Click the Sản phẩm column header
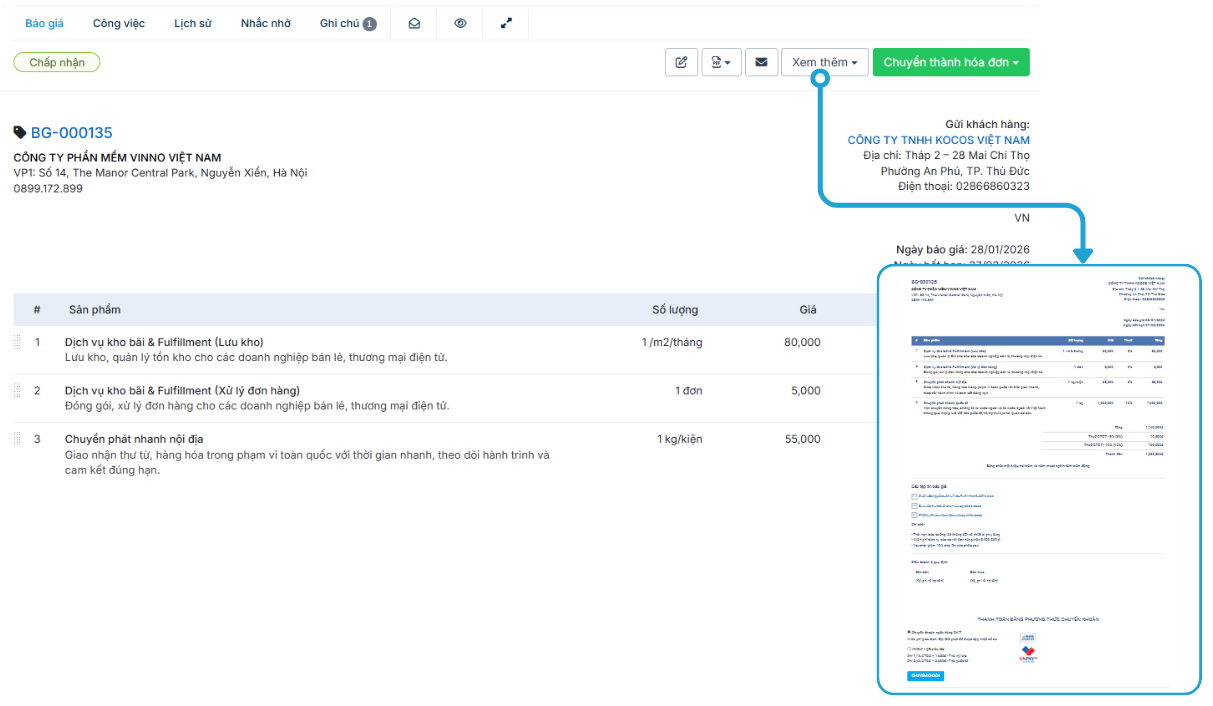The height and width of the screenshot is (706, 1213). 95,310
